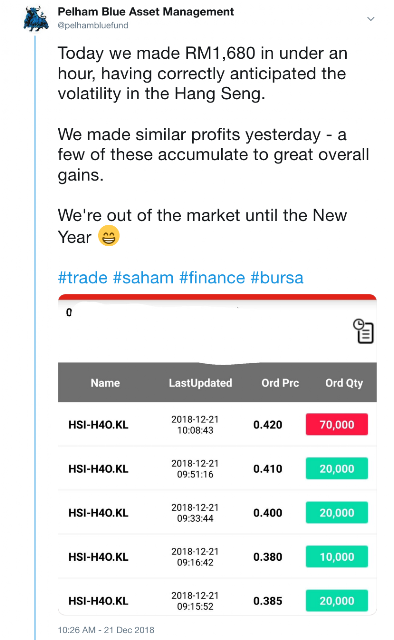Viewport: 394px width, 640px height.
Task: Sort by the Name column header
Action: [x=105, y=383]
